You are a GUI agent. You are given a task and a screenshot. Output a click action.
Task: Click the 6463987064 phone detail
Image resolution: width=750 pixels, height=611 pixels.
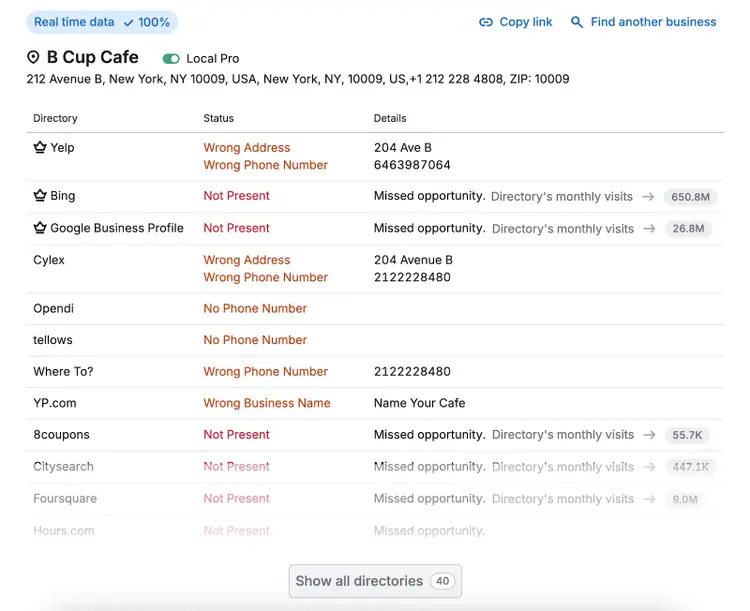pyautogui.click(x=412, y=165)
